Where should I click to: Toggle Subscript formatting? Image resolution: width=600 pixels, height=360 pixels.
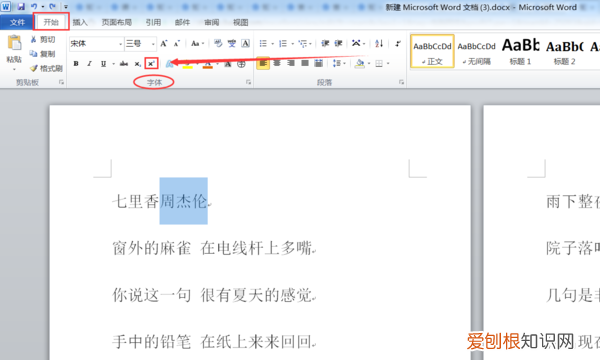138,64
